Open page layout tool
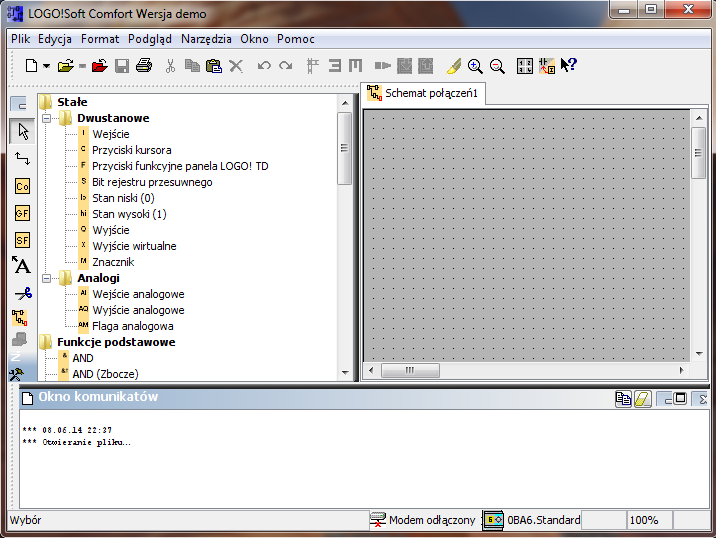Image resolution: width=716 pixels, height=538 pixels. (x=525, y=66)
